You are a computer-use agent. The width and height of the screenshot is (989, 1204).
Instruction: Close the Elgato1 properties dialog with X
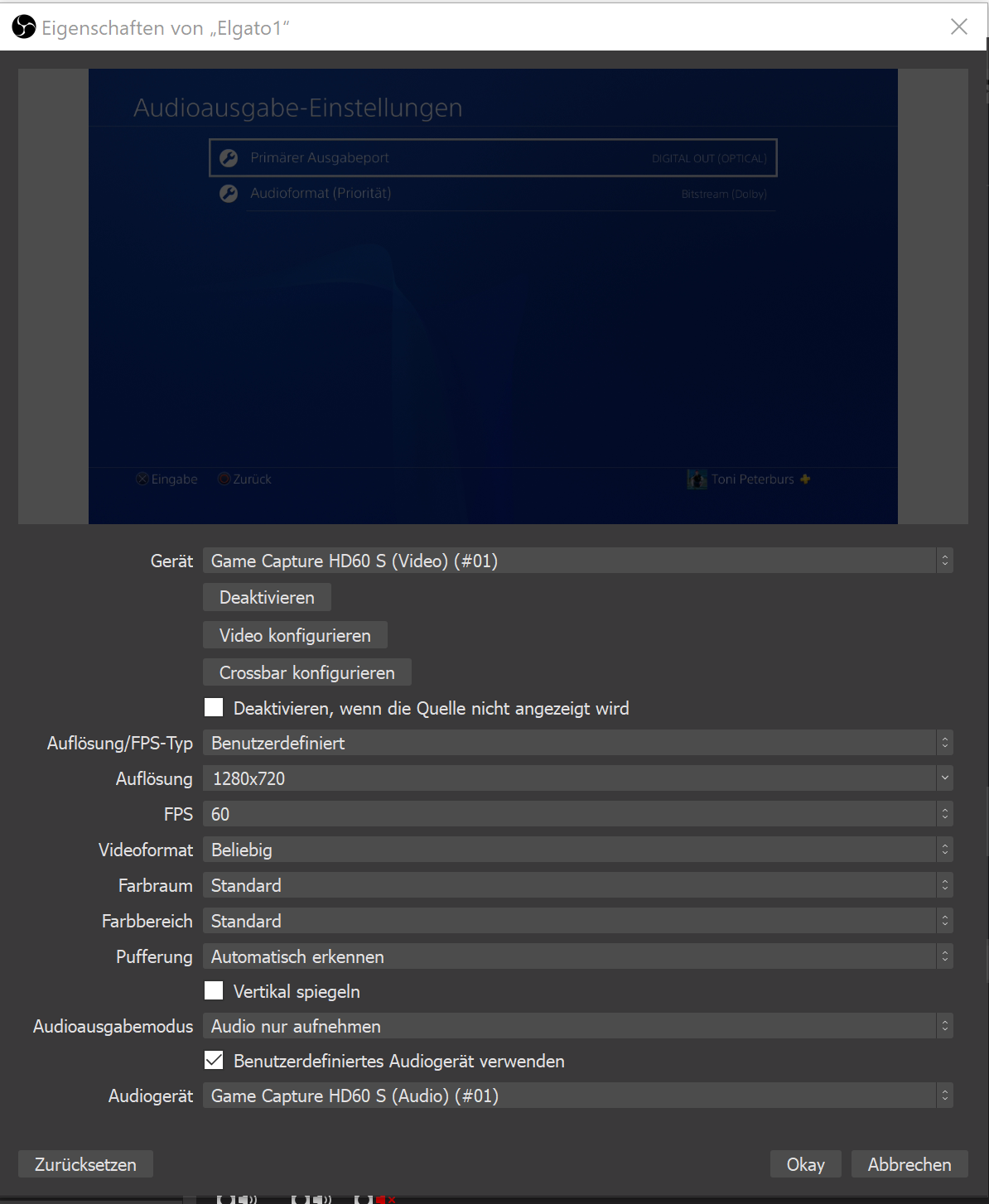pyautogui.click(x=958, y=26)
